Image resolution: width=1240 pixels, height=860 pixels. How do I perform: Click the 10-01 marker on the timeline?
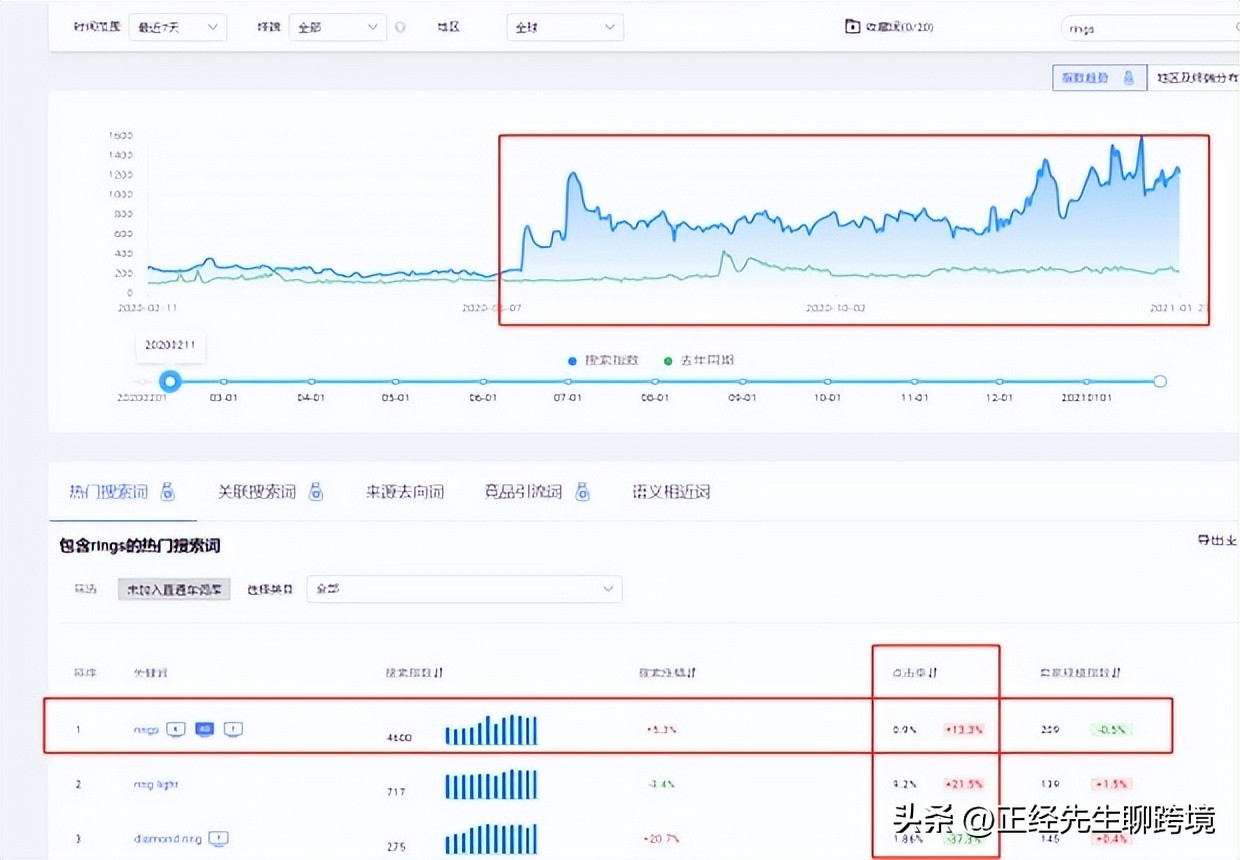827,381
